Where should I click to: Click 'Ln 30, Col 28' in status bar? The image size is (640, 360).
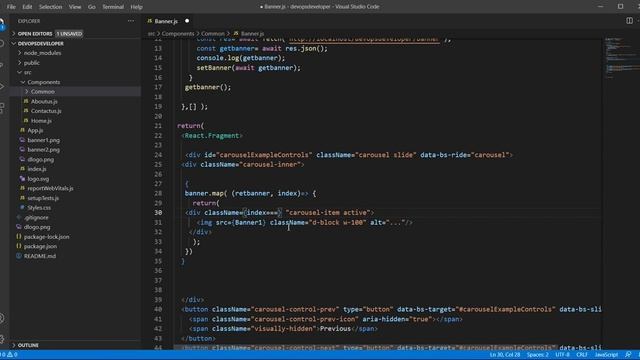click(504, 355)
